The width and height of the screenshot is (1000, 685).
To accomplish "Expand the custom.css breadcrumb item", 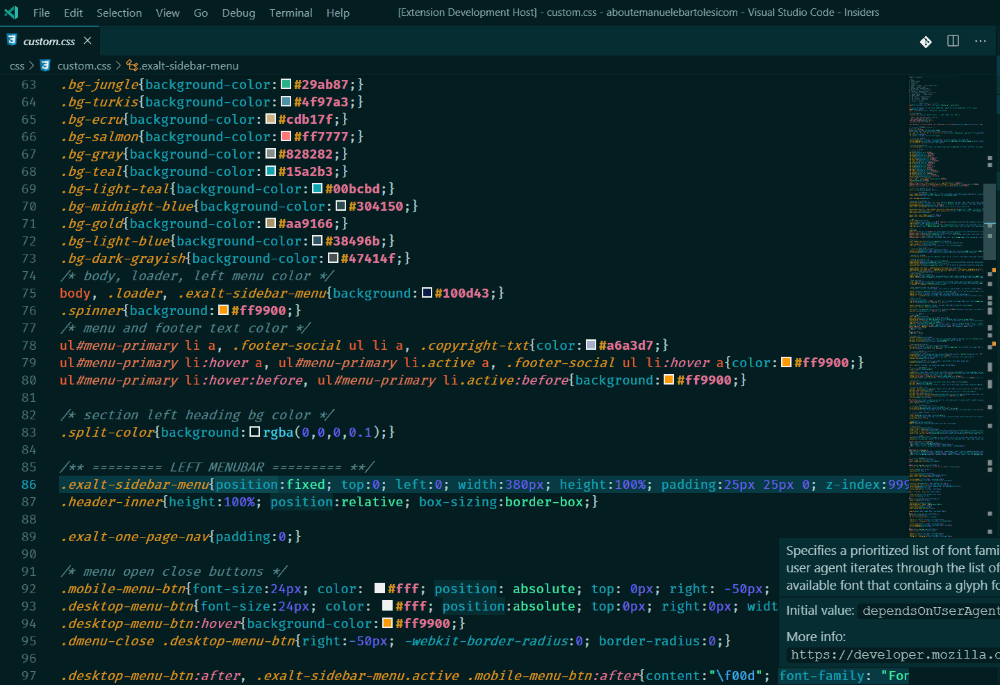I will (84, 66).
